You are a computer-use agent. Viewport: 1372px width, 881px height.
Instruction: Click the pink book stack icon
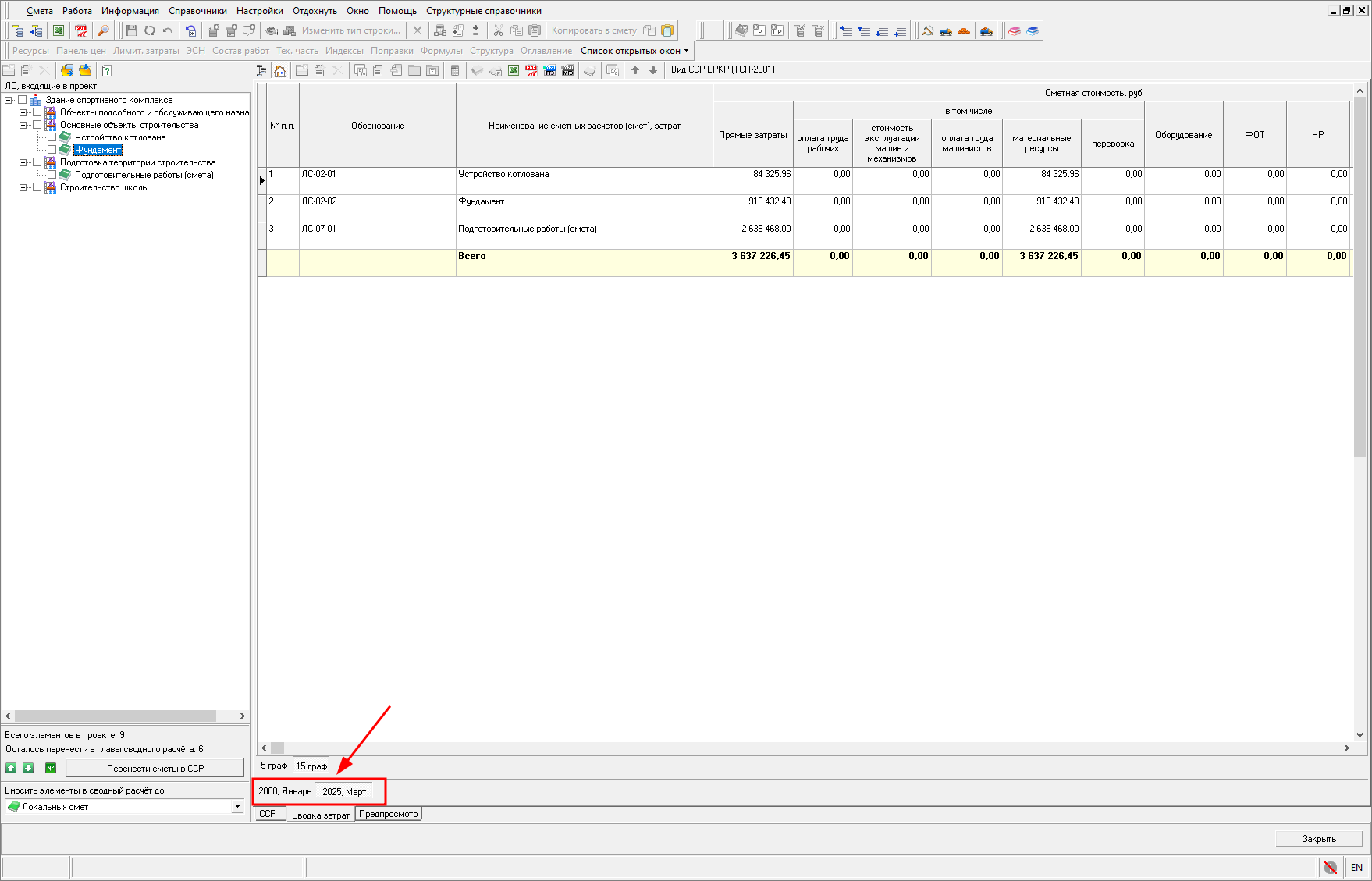[x=1015, y=30]
